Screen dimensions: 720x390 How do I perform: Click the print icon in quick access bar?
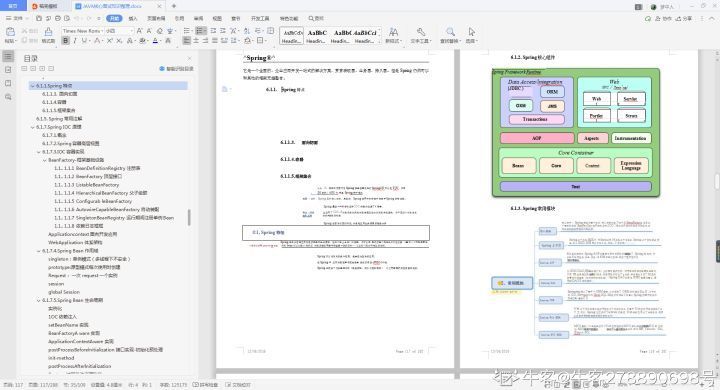point(57,18)
